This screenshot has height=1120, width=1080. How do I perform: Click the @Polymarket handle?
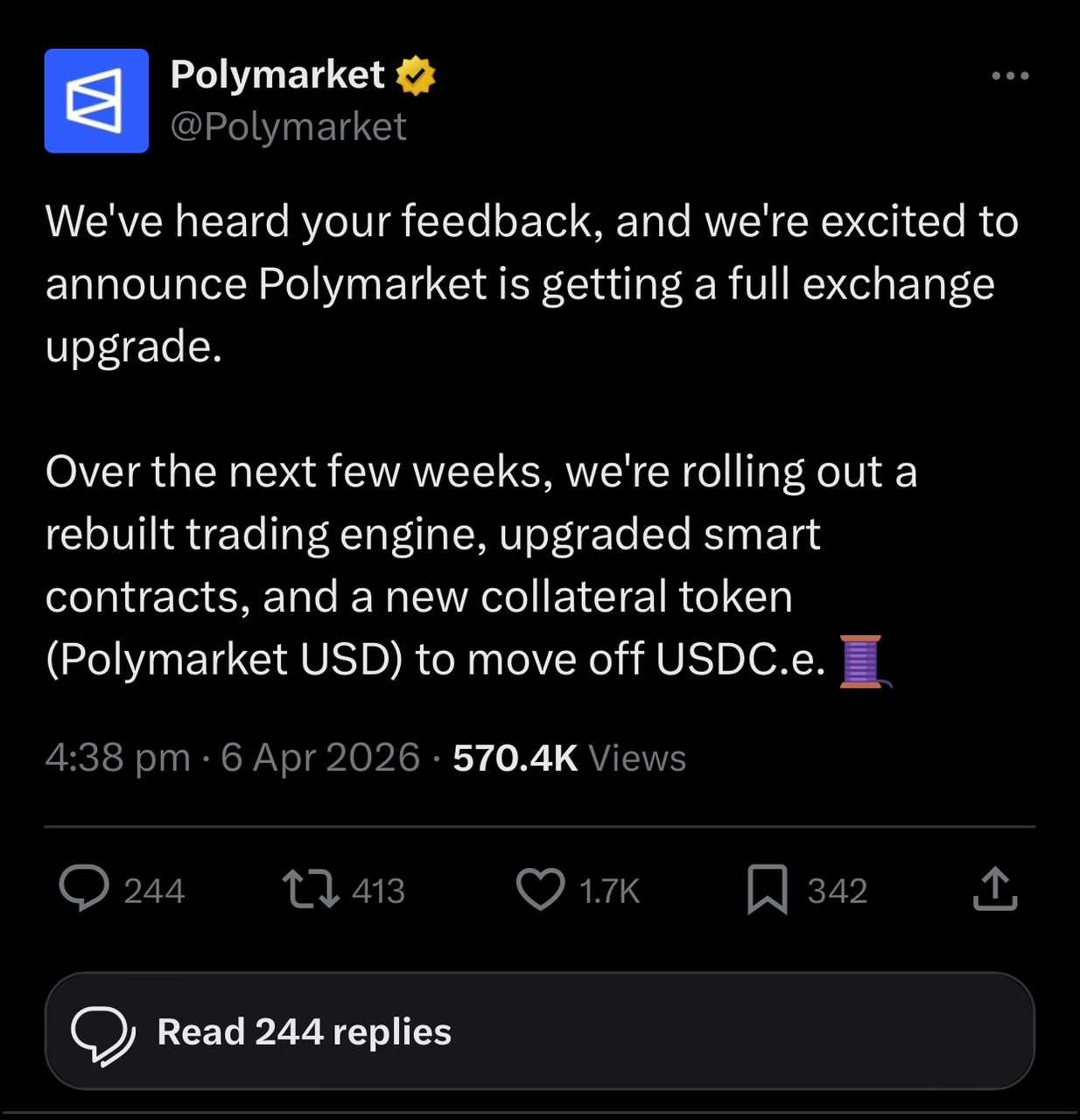[x=288, y=127]
